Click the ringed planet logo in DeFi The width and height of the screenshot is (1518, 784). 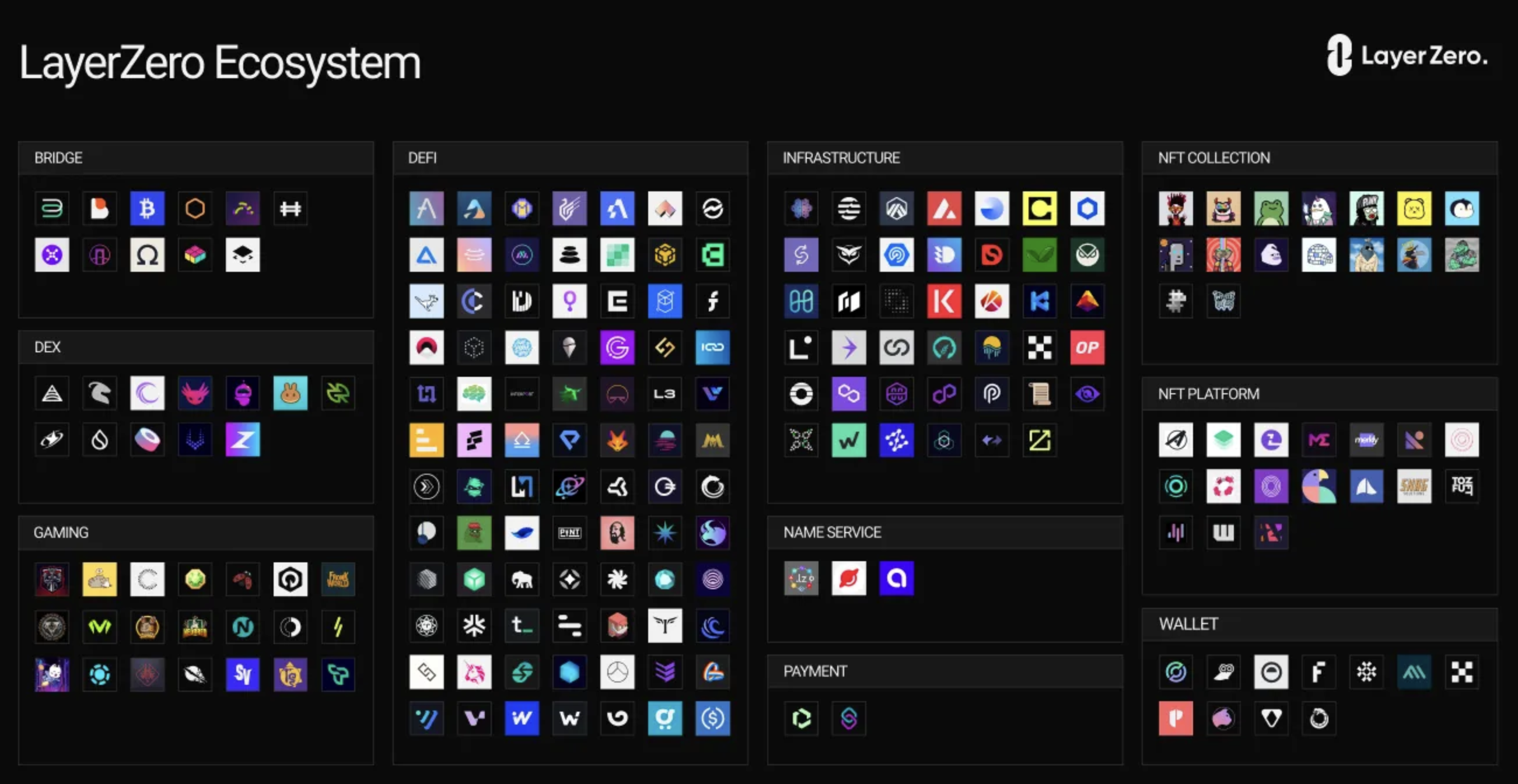[x=569, y=487]
